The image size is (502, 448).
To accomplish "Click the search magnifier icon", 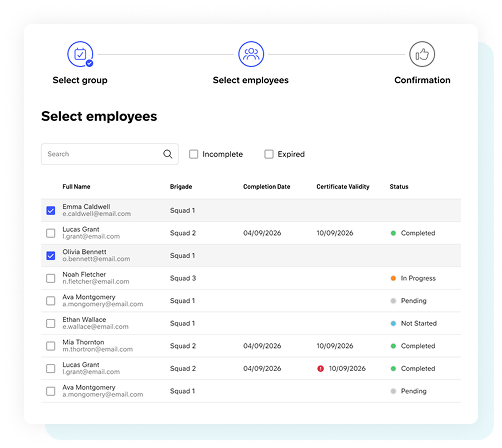I will 168,154.
